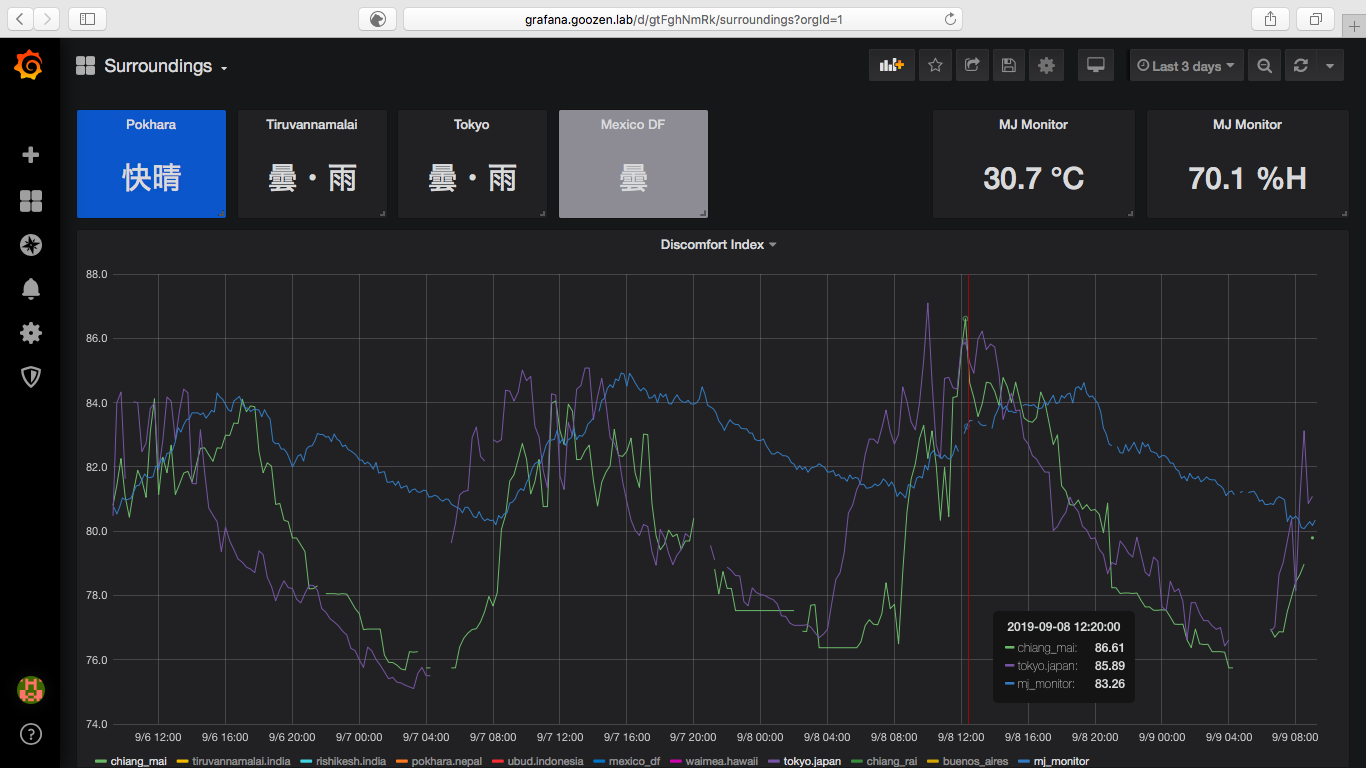Open the Discomfort Index panel menu
Screen dimensions: 1366x768
coord(718,244)
